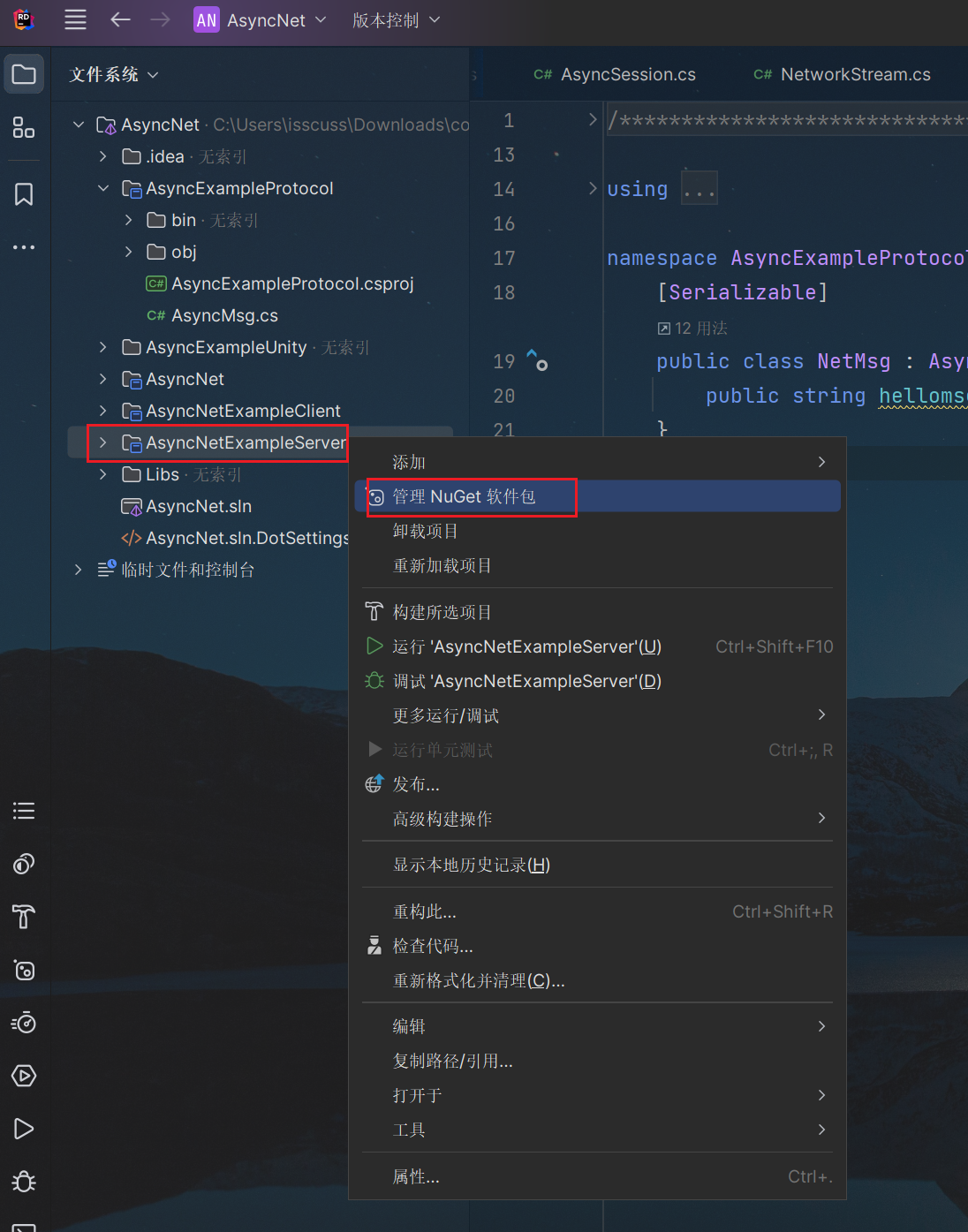Viewport: 968px width, 1232px height.
Task: Choose 重构此... entry
Action: coord(598,911)
